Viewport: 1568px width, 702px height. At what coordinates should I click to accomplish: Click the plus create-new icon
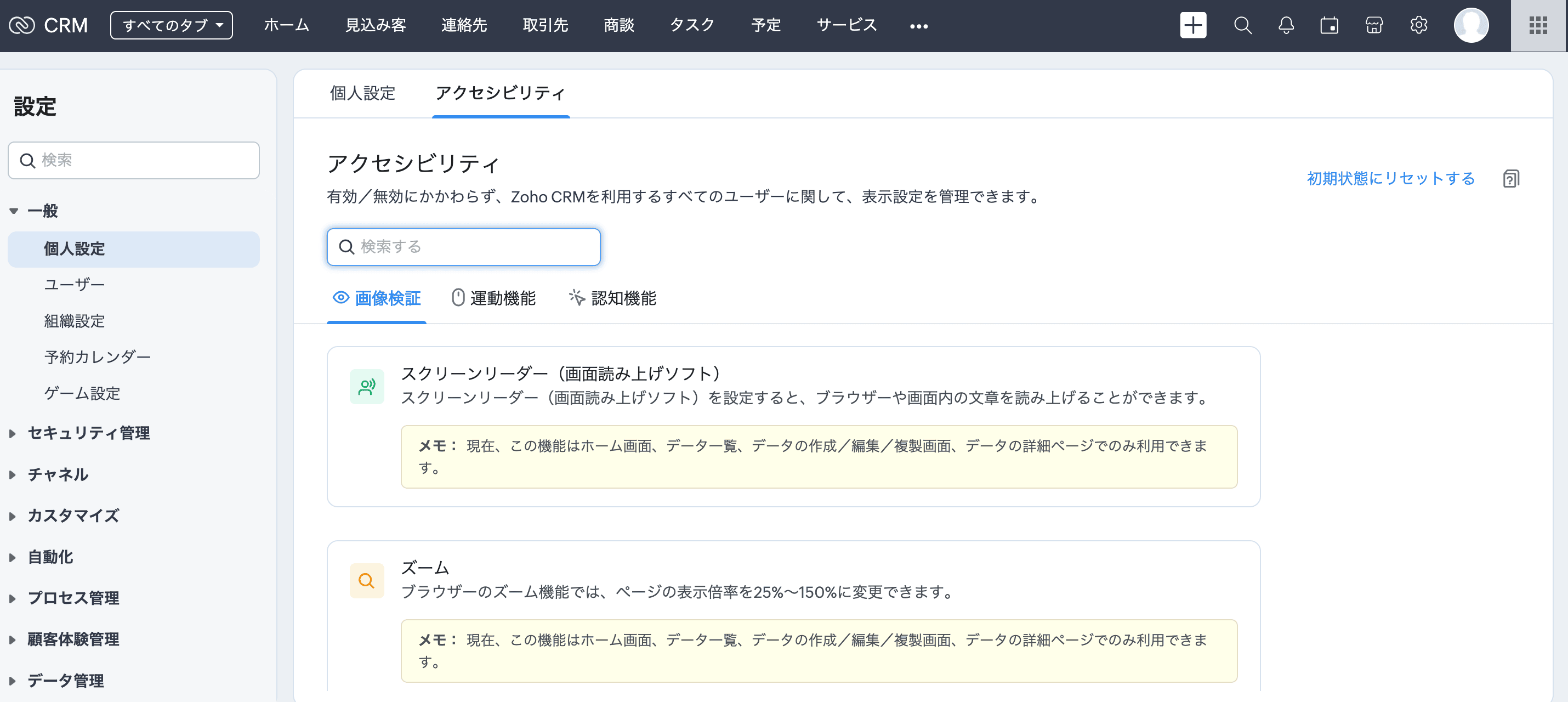(x=1192, y=26)
